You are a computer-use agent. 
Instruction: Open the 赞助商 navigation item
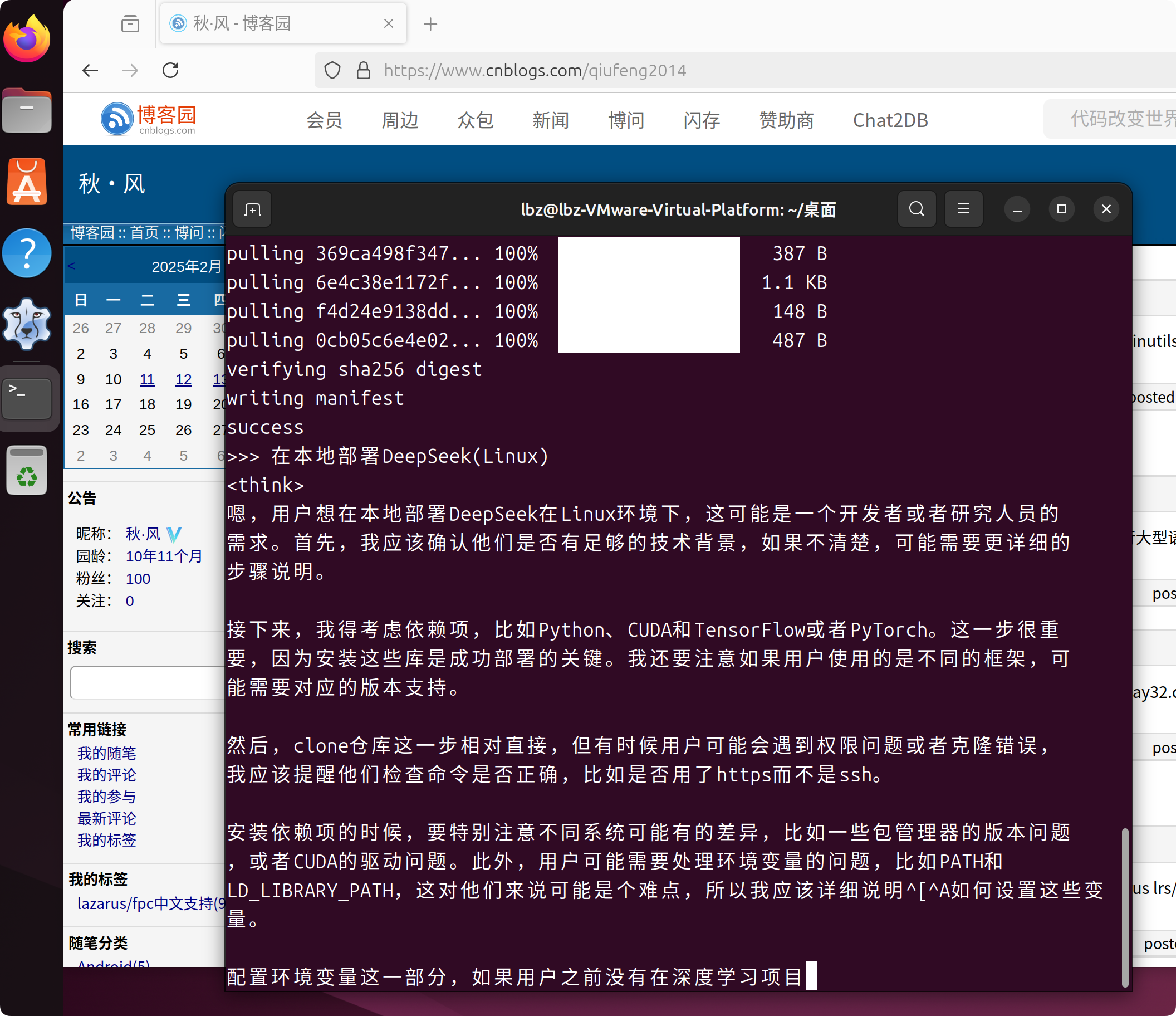tap(787, 120)
